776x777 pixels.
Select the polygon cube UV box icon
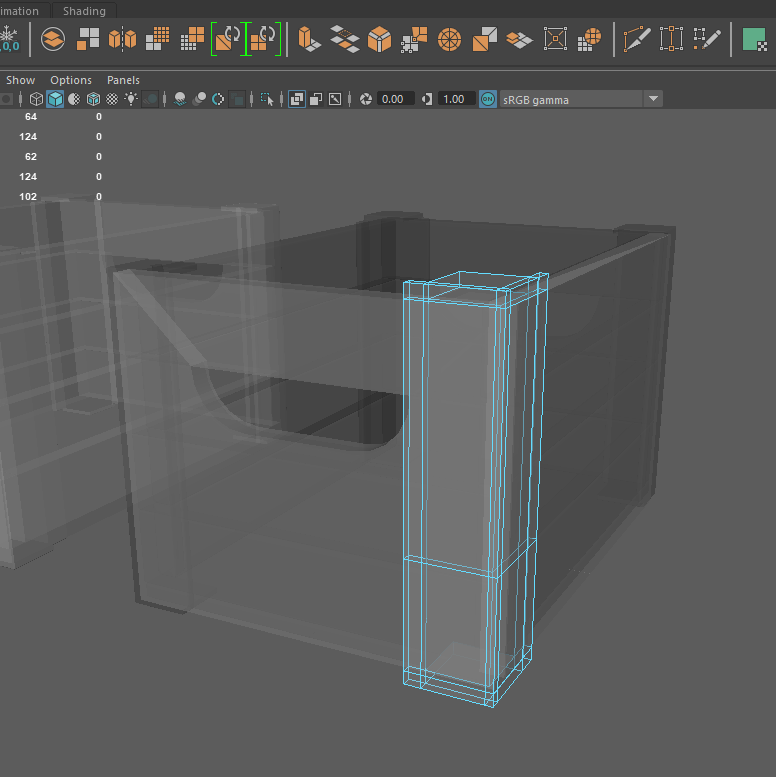(380, 40)
